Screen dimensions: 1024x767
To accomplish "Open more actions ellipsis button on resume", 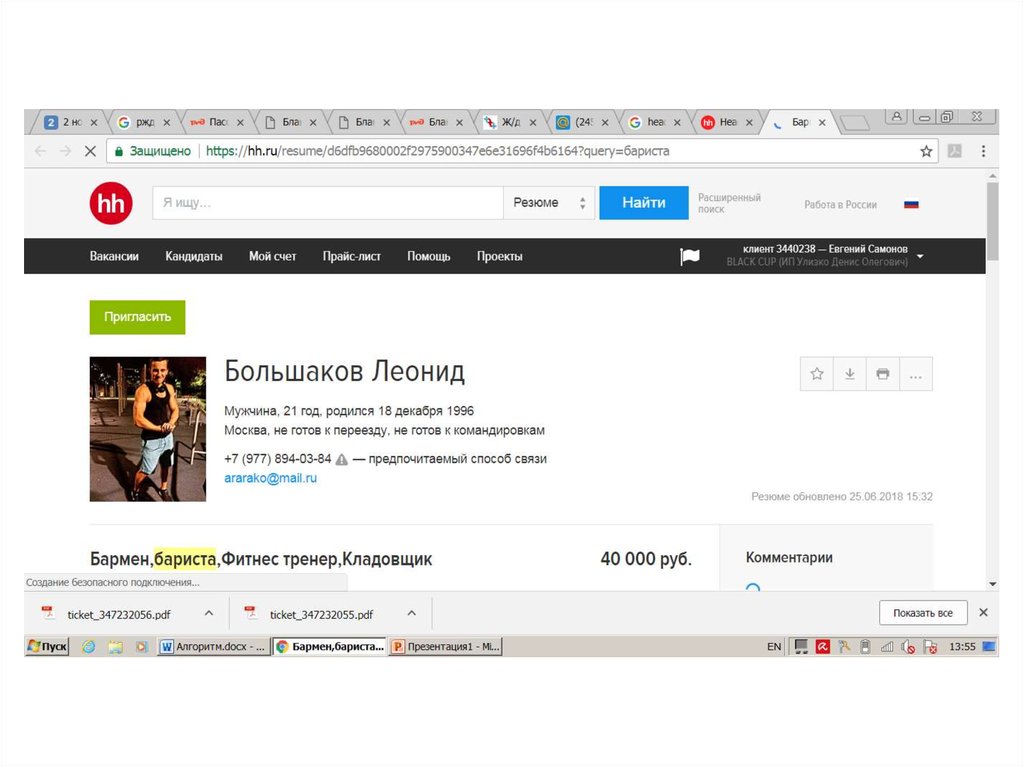I will (x=915, y=374).
